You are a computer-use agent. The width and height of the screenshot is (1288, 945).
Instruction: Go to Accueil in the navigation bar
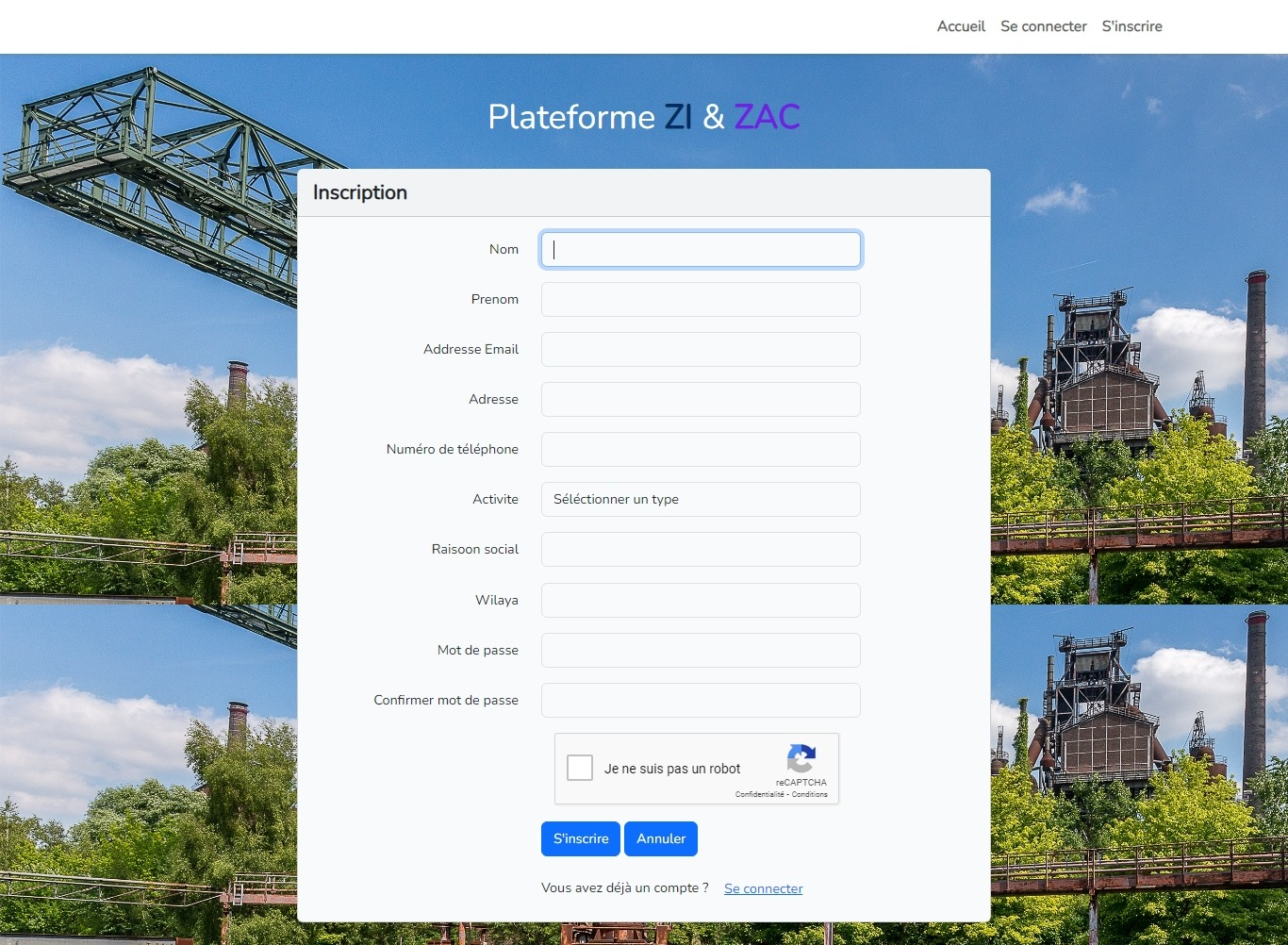961,26
